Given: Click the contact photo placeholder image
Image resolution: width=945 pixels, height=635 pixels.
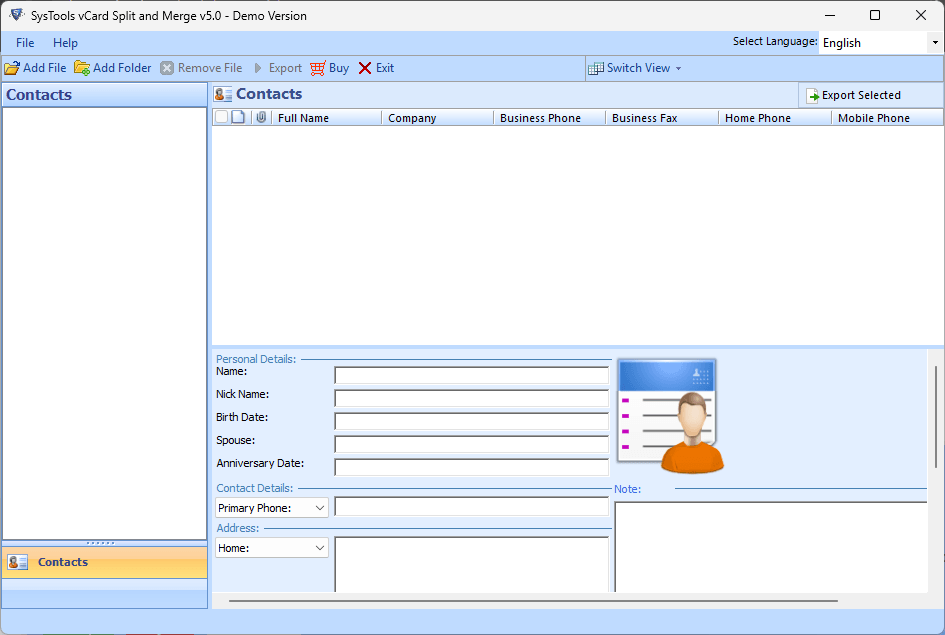Looking at the screenshot, I should coord(671,416).
